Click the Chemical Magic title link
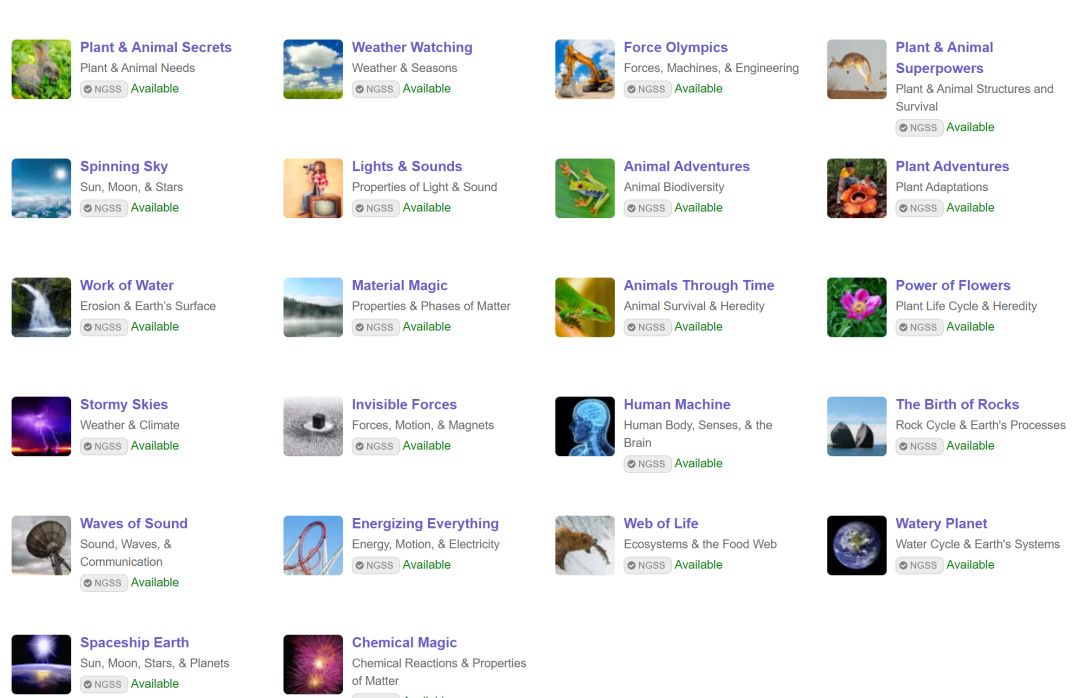 pos(404,643)
